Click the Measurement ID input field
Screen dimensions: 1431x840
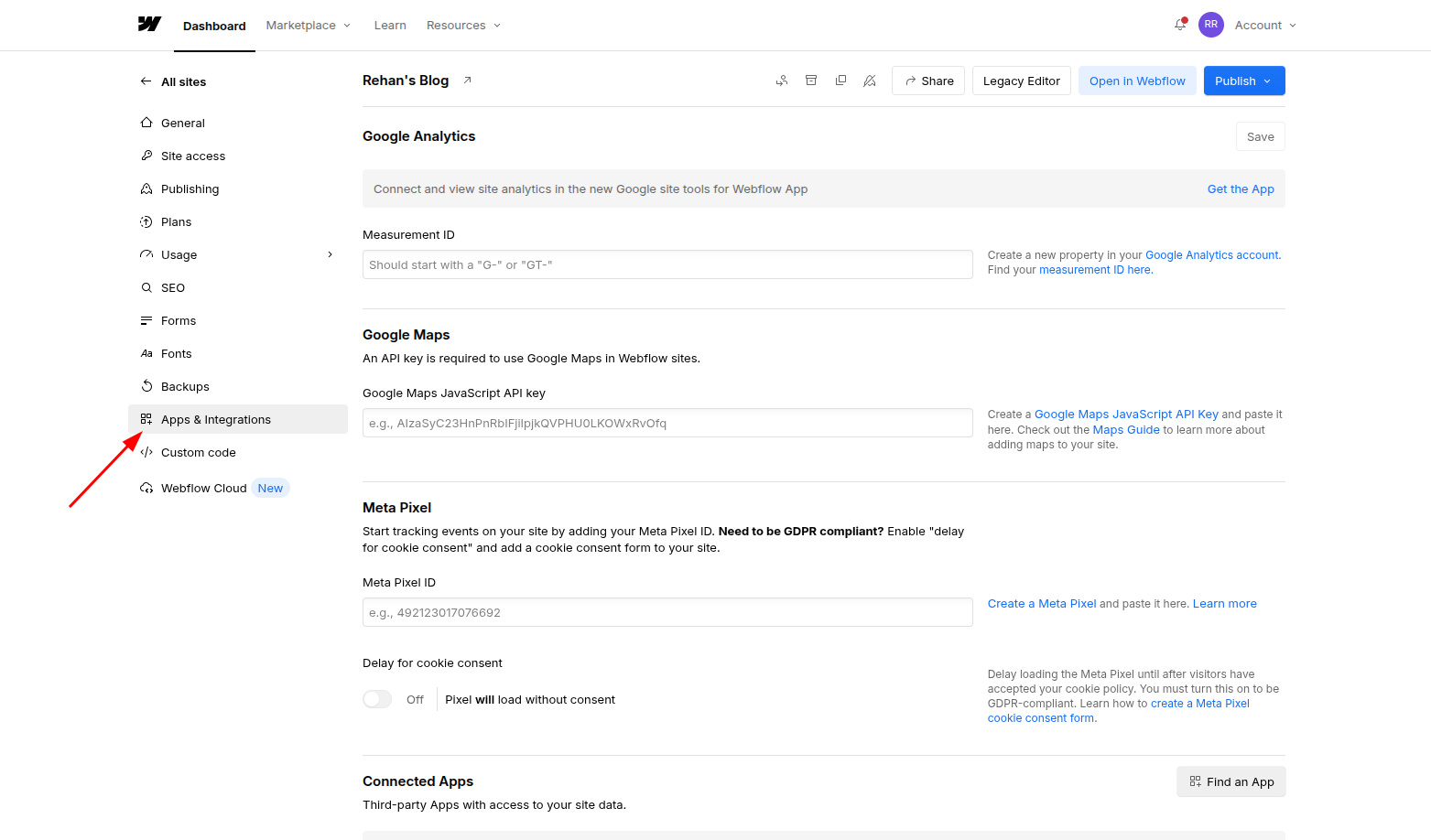click(x=667, y=264)
